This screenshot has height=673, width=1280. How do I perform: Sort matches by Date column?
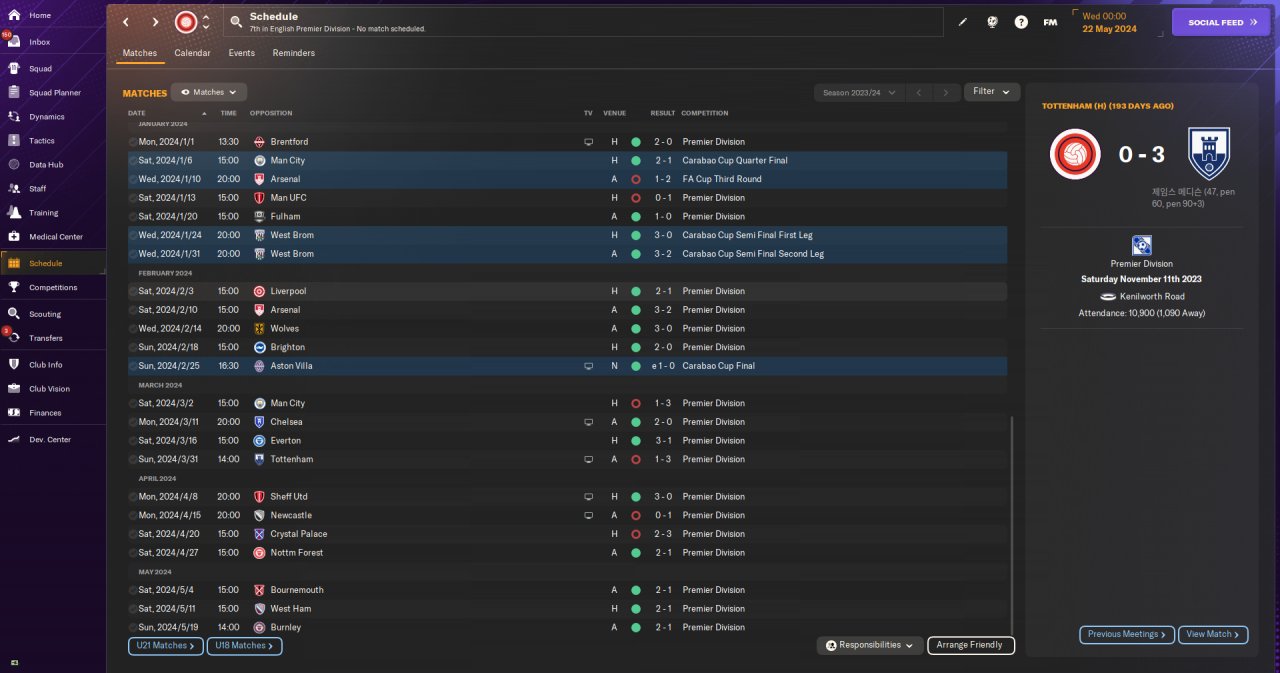tap(137, 113)
